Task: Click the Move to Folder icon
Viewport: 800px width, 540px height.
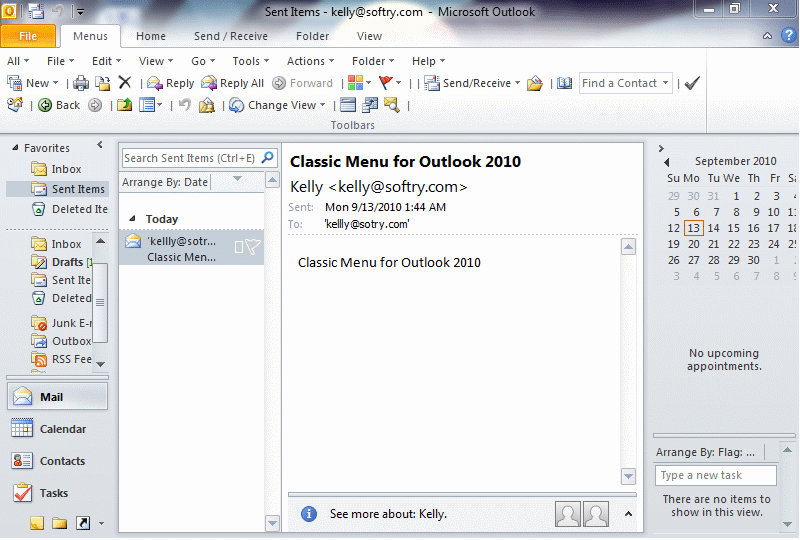Action: [103, 83]
